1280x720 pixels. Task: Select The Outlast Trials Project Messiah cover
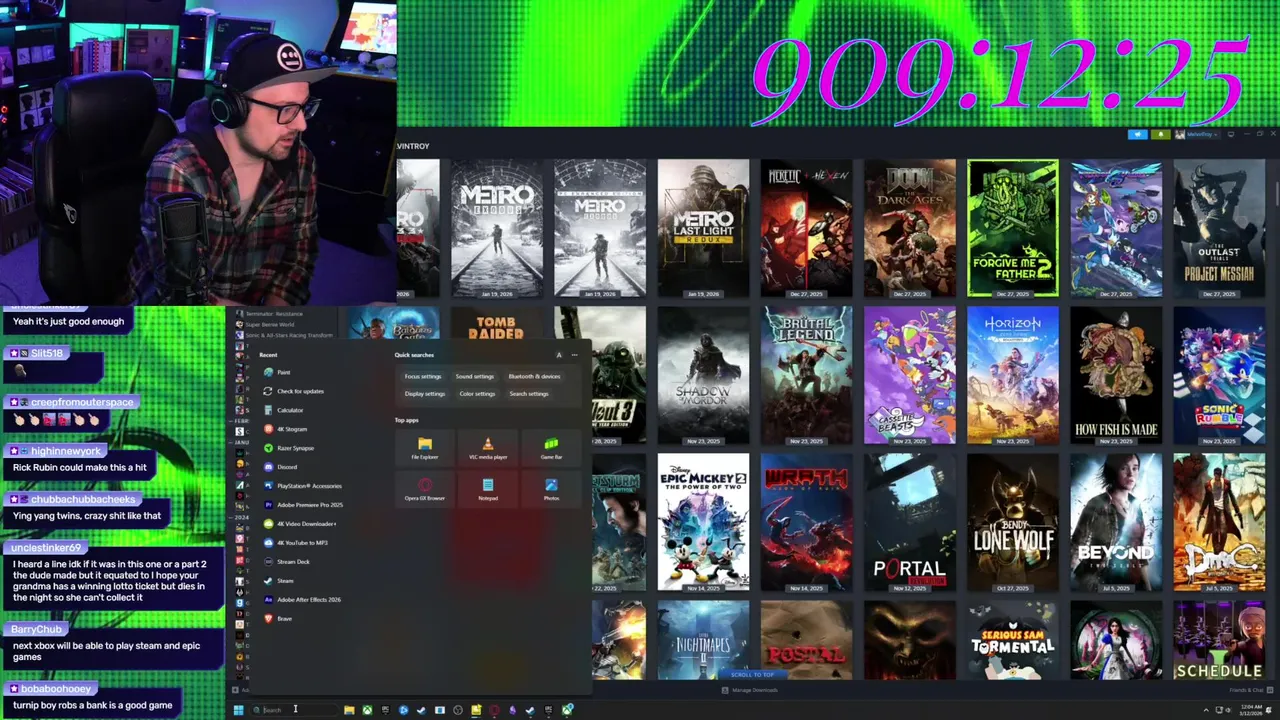tap(1219, 228)
